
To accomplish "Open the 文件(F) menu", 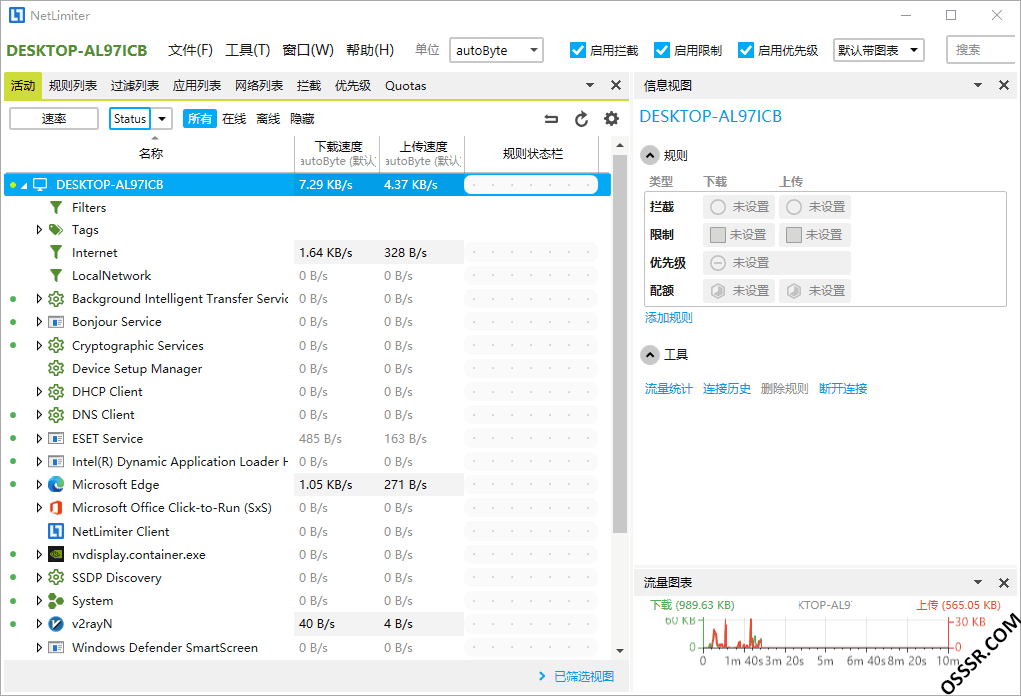I will tap(190, 50).
